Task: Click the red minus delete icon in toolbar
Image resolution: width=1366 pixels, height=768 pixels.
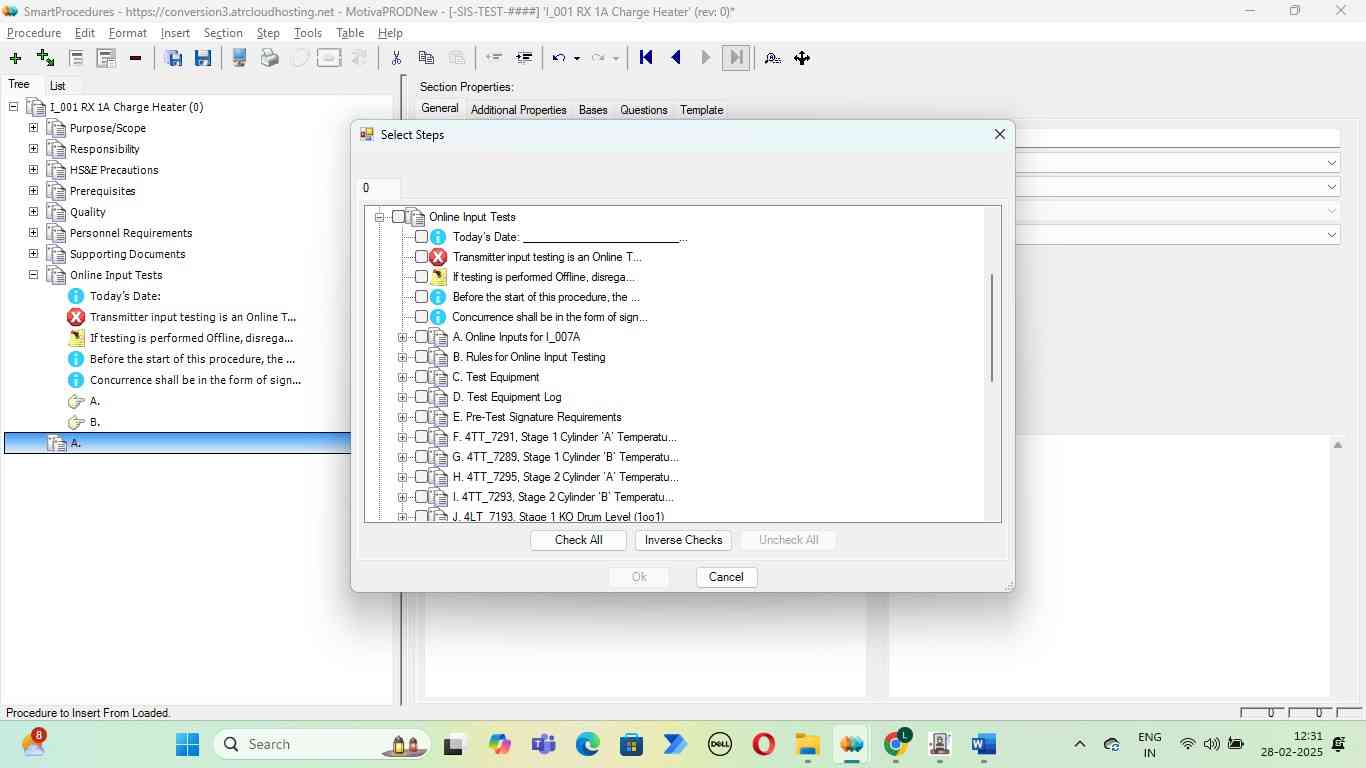Action: 135,58
